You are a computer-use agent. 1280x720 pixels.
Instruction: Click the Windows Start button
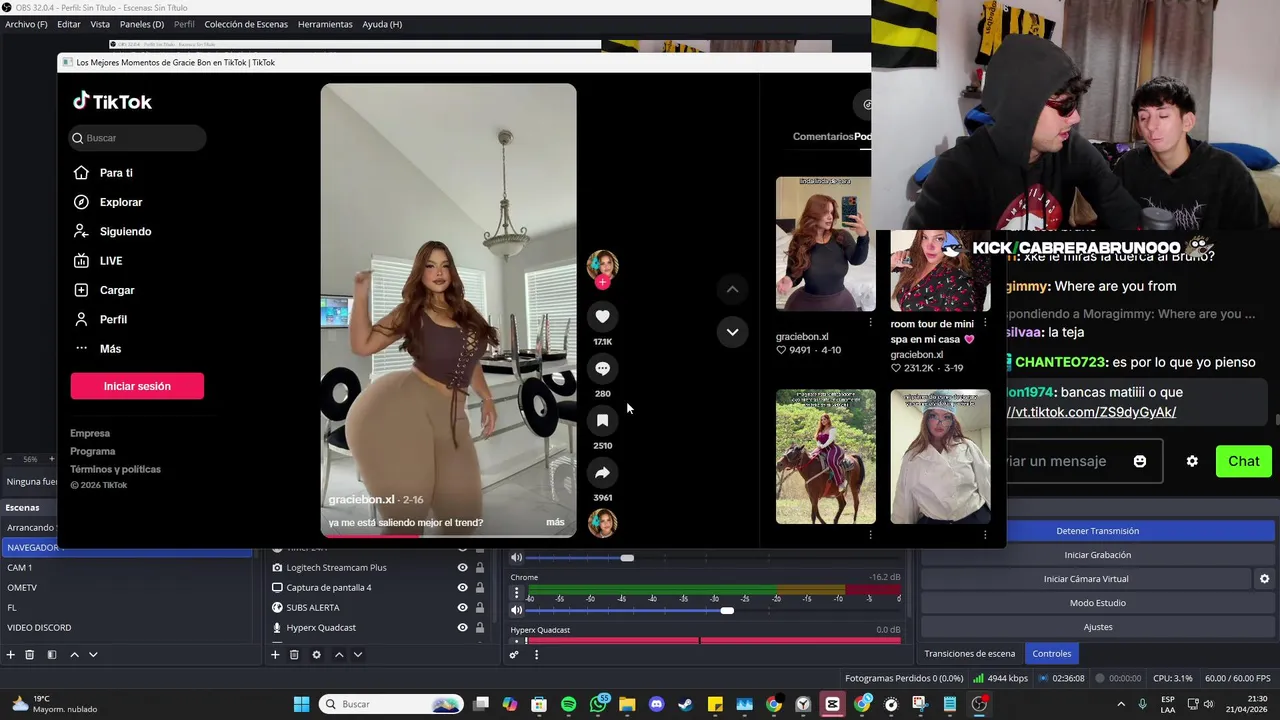pos(301,704)
